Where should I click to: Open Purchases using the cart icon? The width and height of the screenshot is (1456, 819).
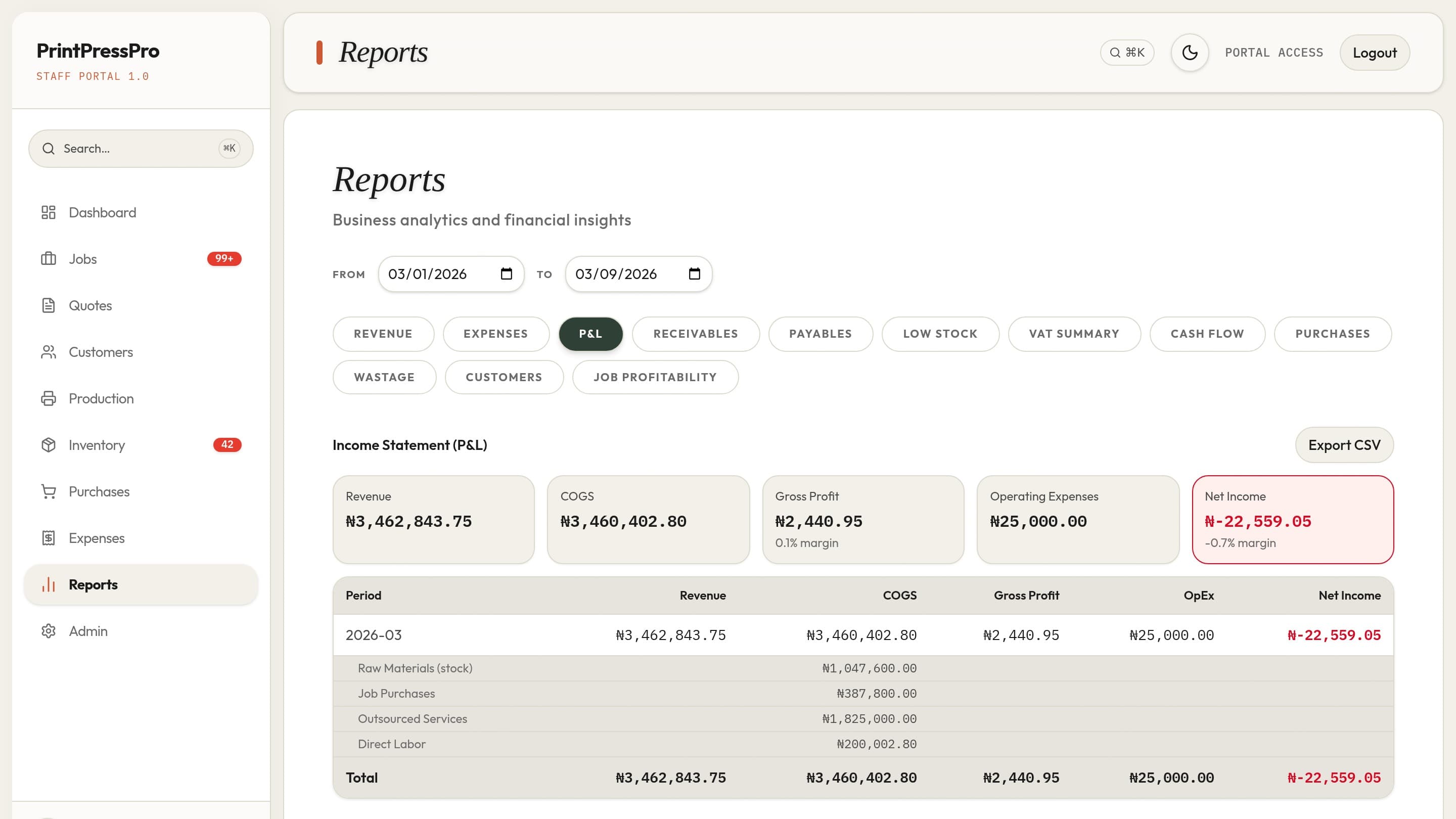49,491
